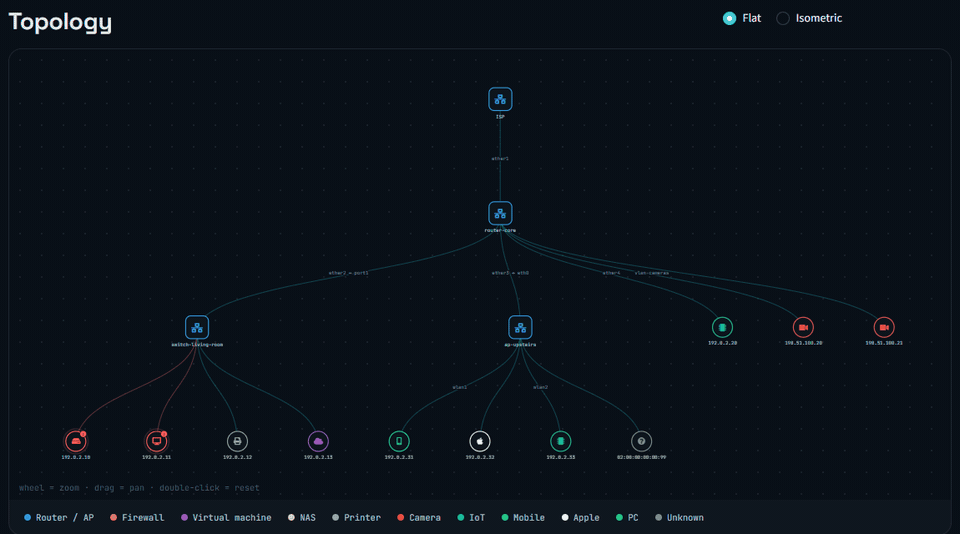
Task: Click the ap-upstairs access point node
Action: pyautogui.click(x=520, y=328)
